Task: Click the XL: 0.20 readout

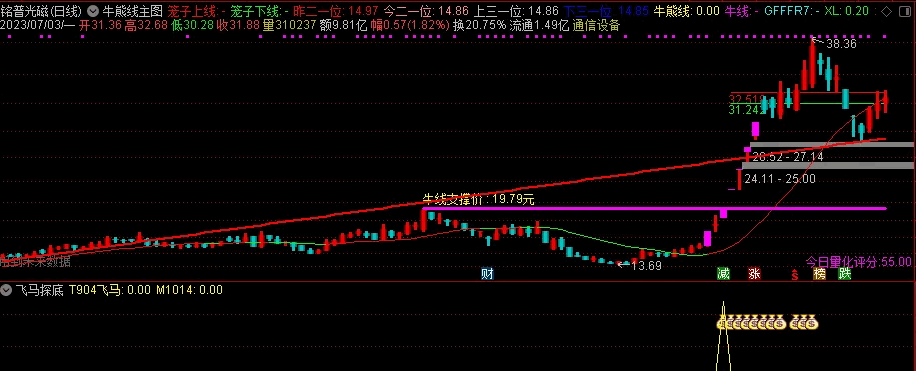Action: coord(846,11)
